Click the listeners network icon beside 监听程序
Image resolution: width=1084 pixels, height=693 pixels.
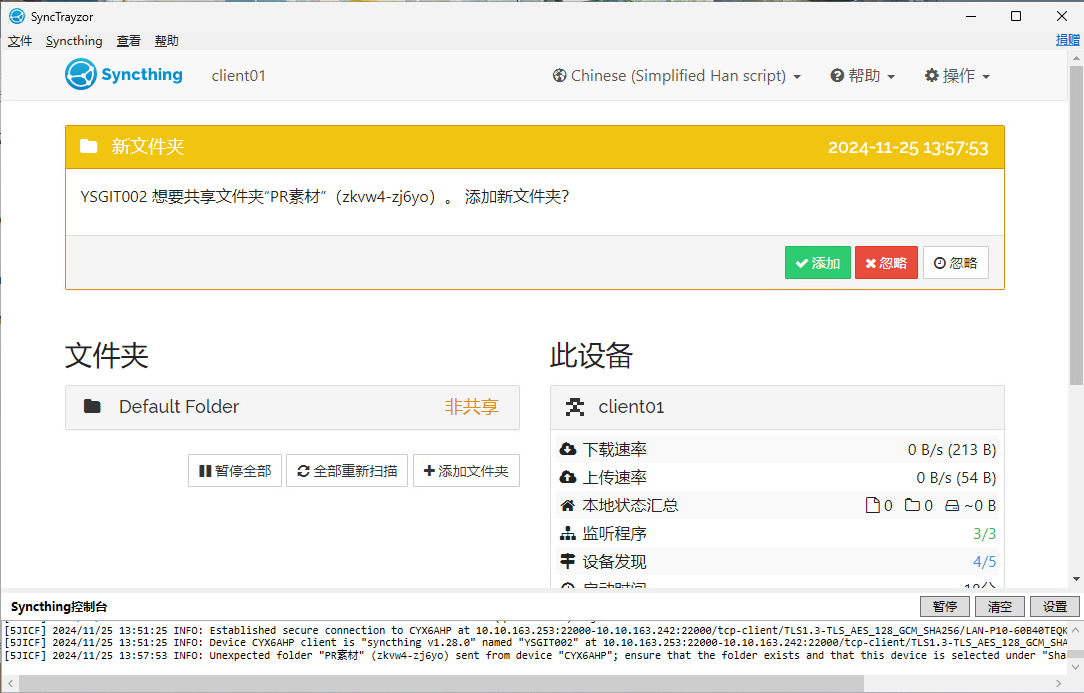coord(568,533)
